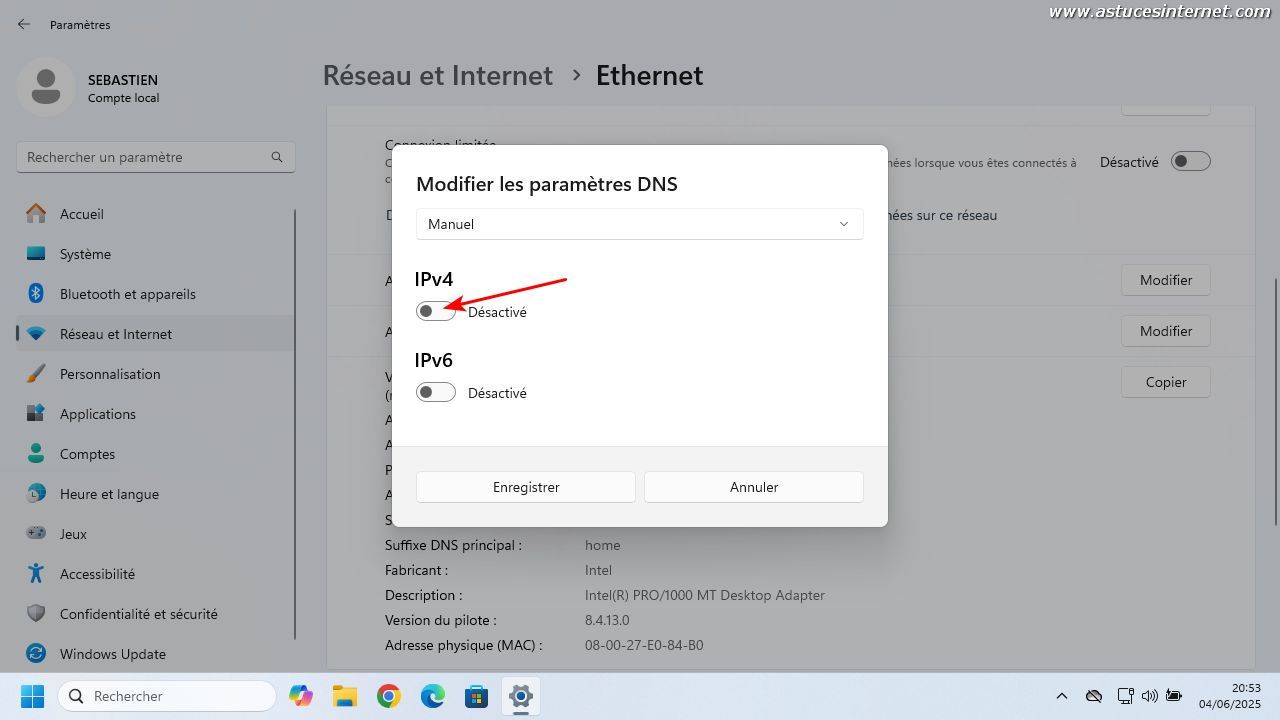Viewport: 1280px width, 720px height.
Task: Select the Accessibilité sidebar icon
Action: (x=36, y=574)
